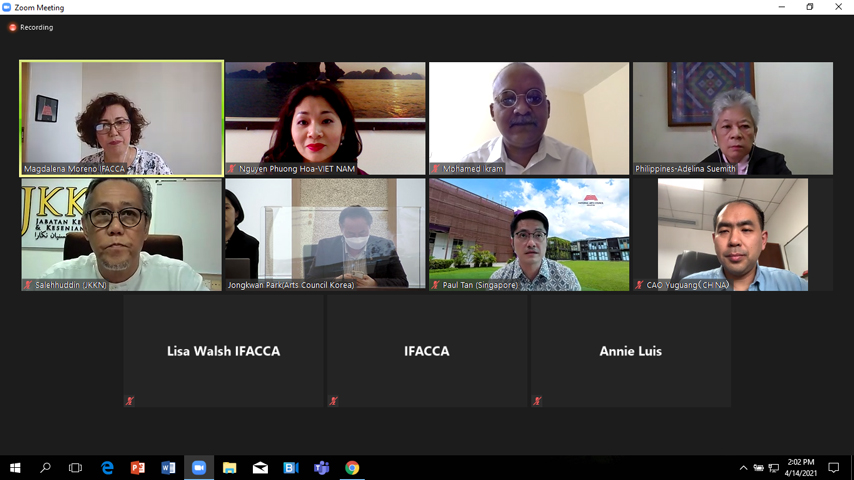Open Google Chrome from the taskbar

click(x=352, y=467)
